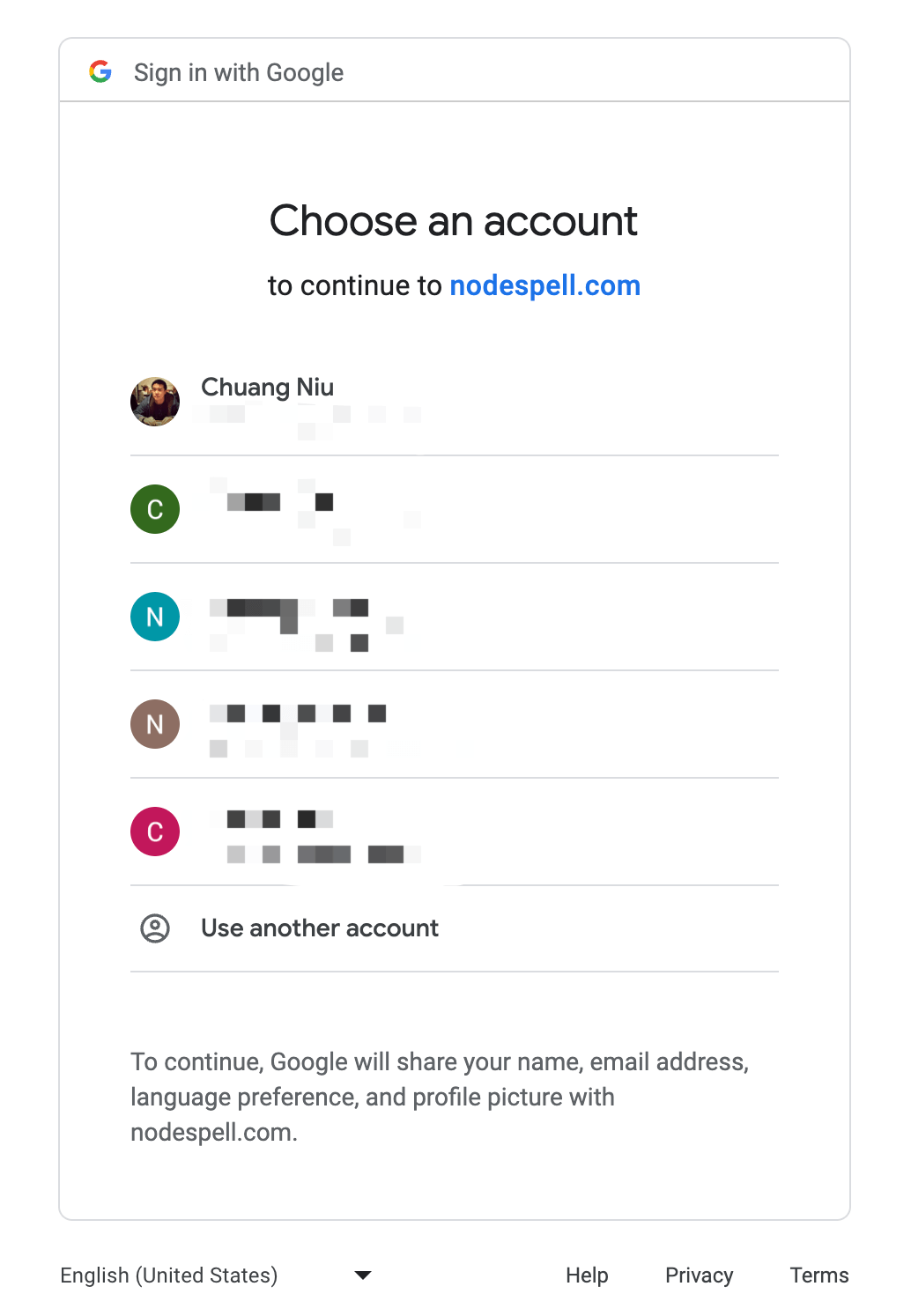Click Use another account
This screenshot has height=1316, width=911.
pyautogui.click(x=319, y=928)
